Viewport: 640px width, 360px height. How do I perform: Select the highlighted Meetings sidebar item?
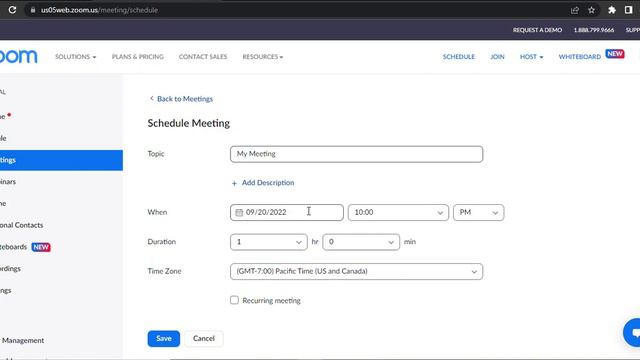[x=61, y=160]
